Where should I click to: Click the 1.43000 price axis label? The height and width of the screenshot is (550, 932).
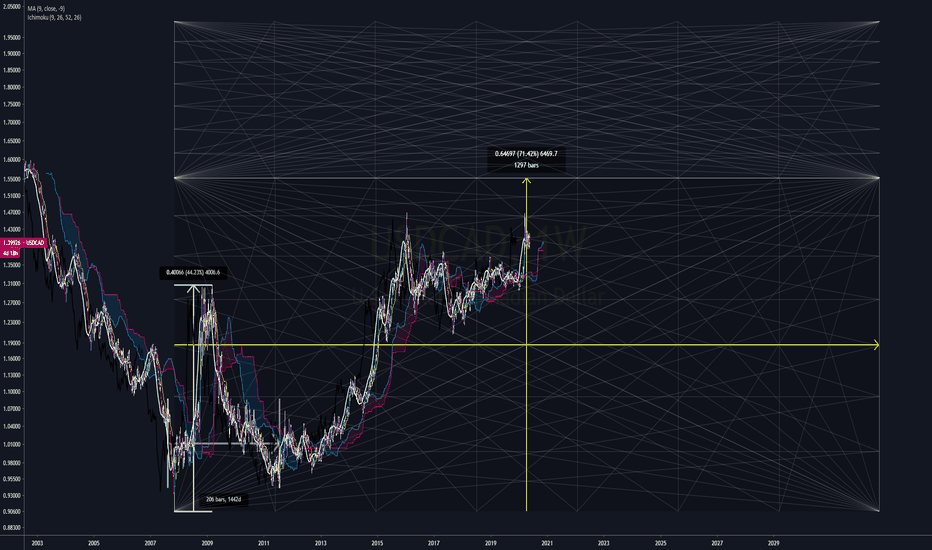(12, 230)
